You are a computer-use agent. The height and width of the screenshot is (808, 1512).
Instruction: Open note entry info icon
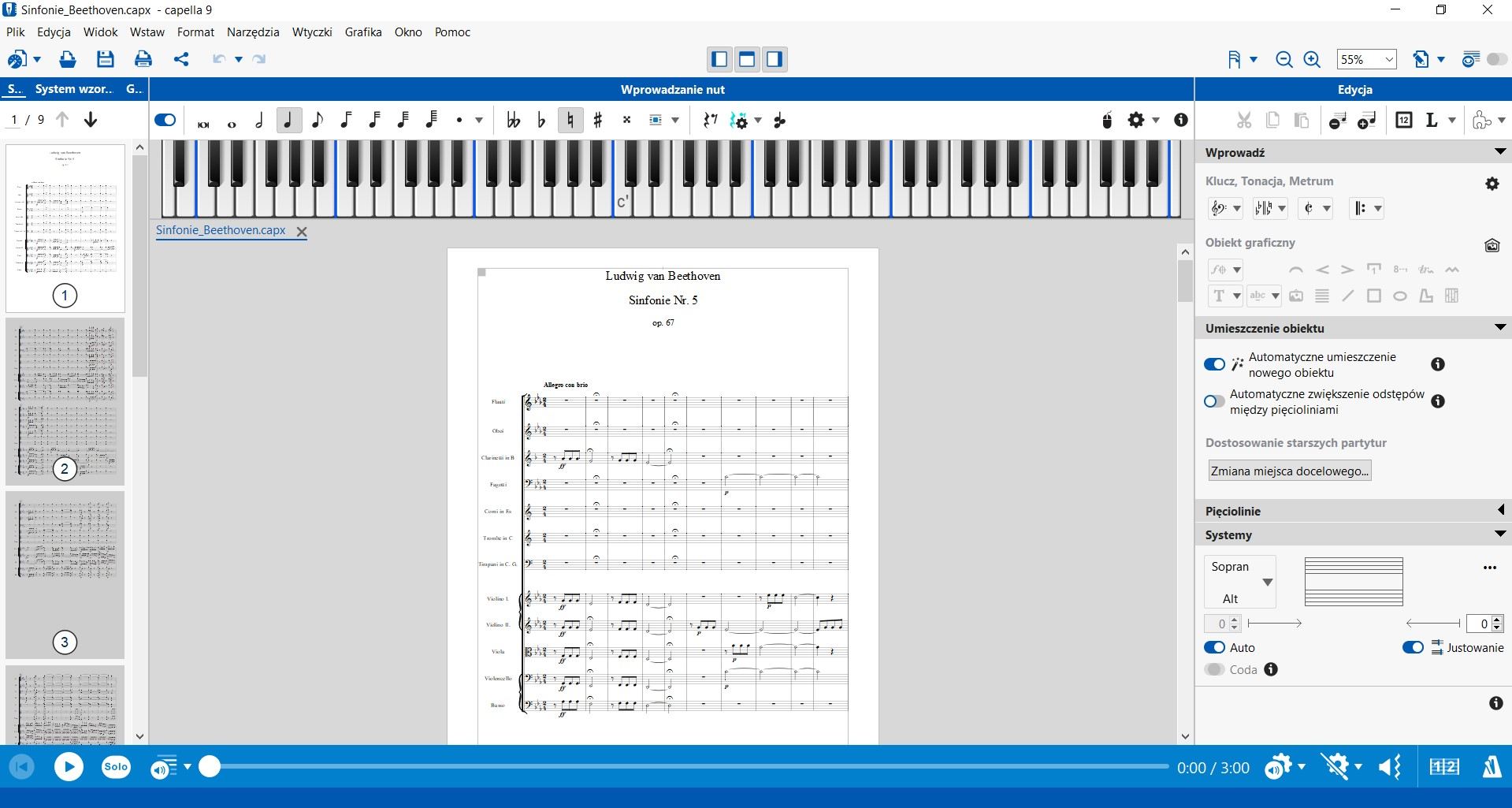tap(1180, 121)
